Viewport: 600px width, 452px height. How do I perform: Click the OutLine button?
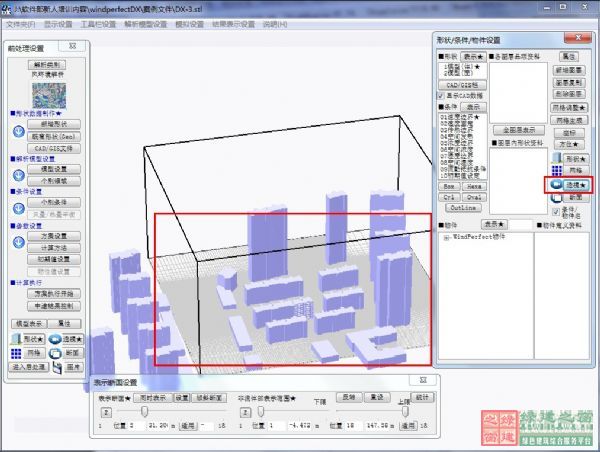461,207
